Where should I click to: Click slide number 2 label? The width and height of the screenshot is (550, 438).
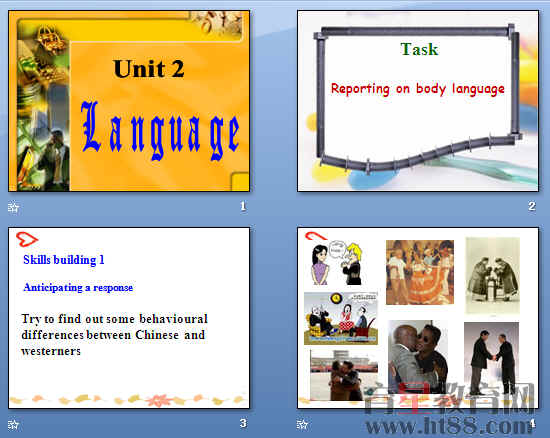(x=532, y=206)
